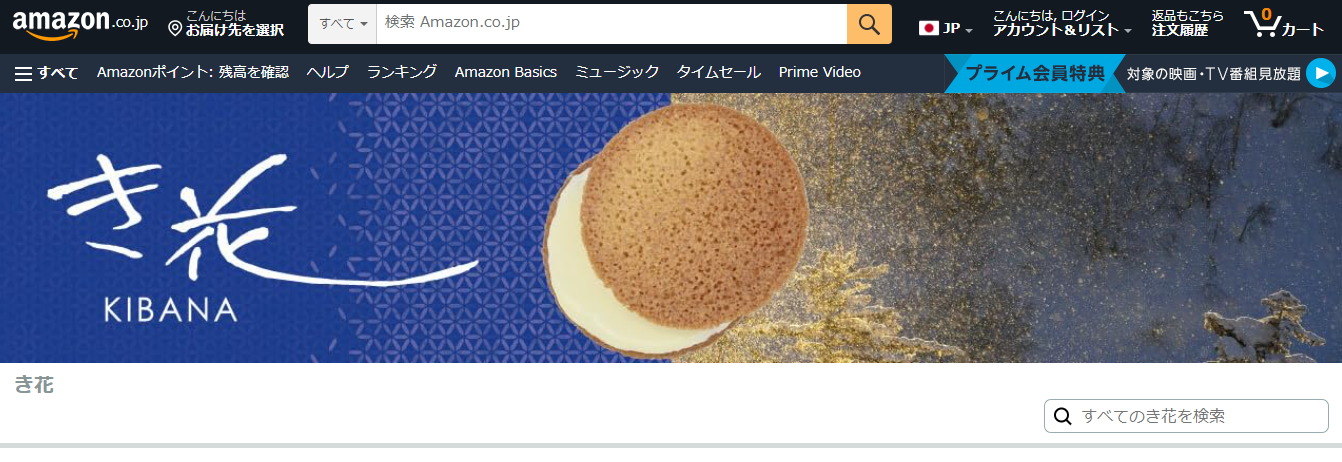Expand the アカウント＆リスト dropdown
1342x462 pixels.
pyautogui.click(x=1062, y=24)
